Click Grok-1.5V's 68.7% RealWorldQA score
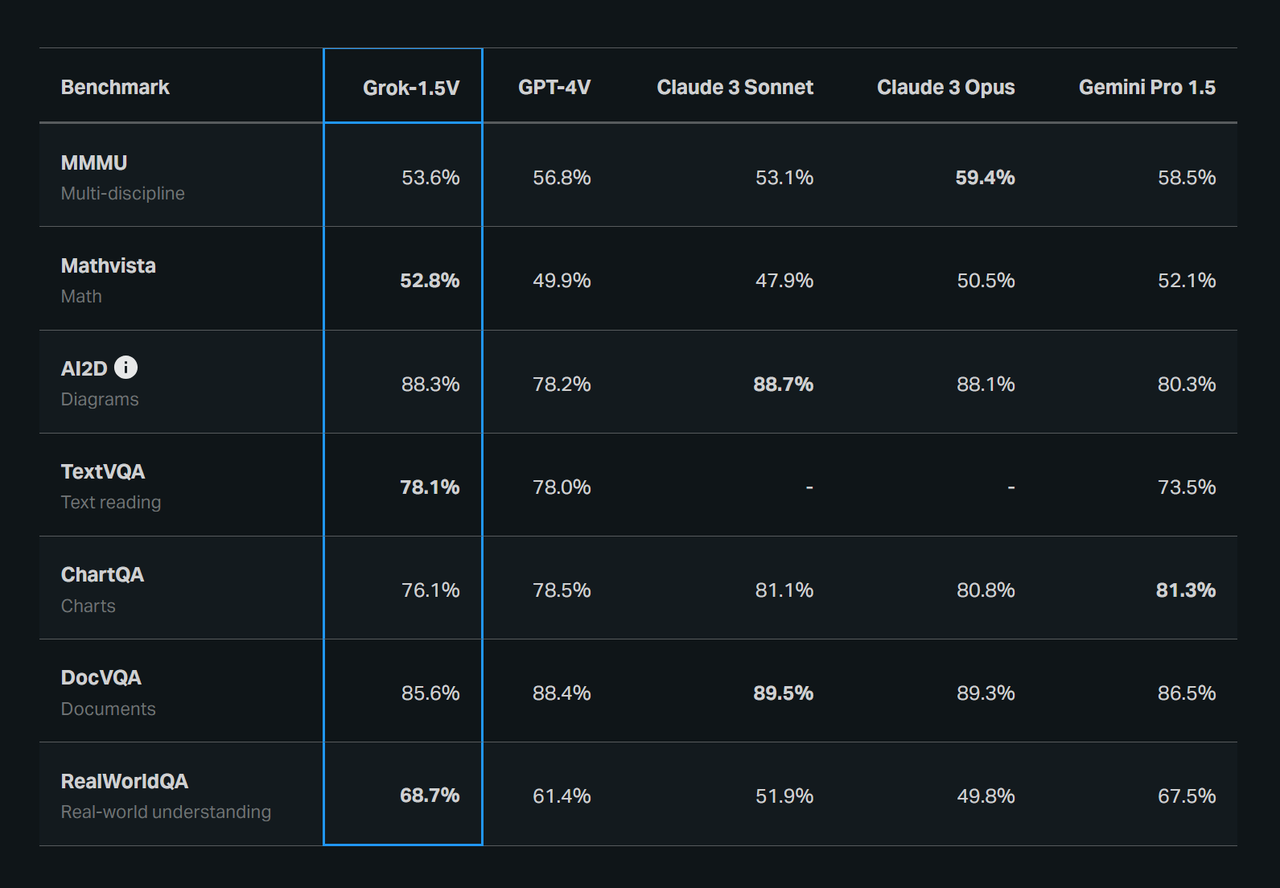Viewport: 1280px width, 888px height. 430,795
